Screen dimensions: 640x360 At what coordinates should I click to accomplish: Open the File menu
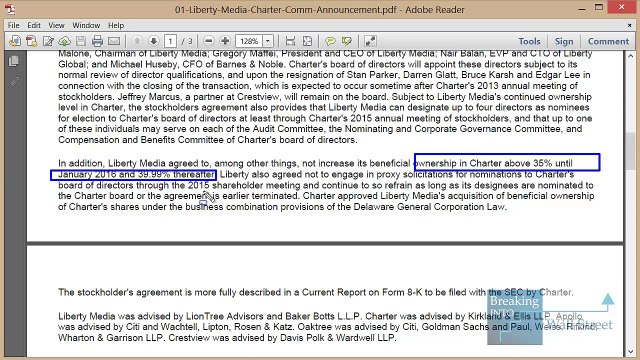[13, 25]
